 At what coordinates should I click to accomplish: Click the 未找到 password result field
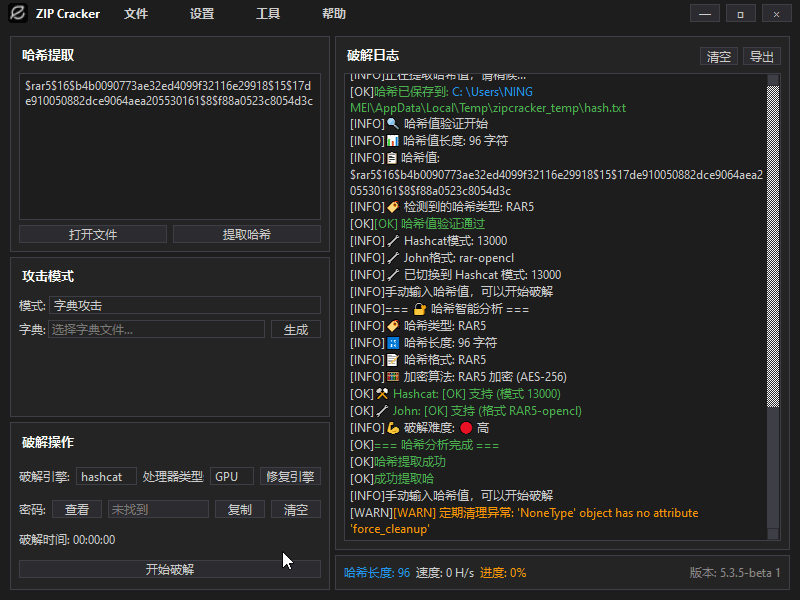pos(158,509)
